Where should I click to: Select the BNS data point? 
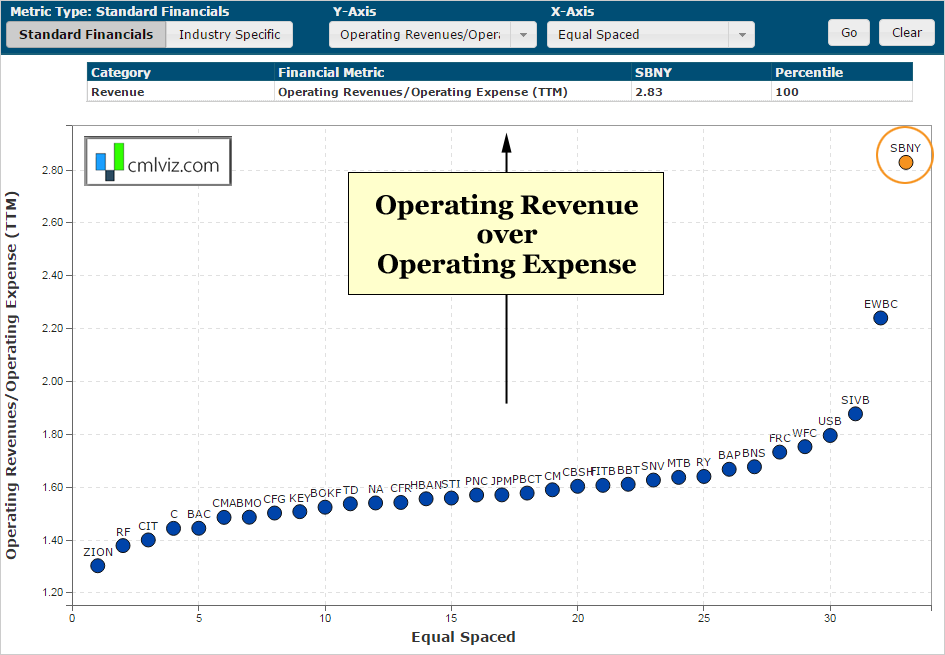pyautogui.click(x=754, y=466)
